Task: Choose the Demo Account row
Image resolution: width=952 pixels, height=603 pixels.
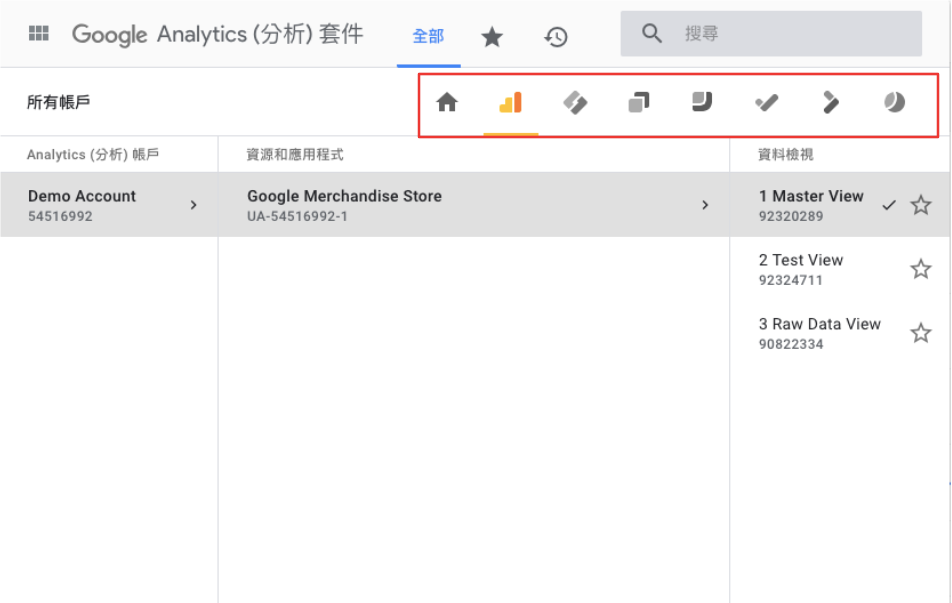Action: 109,205
